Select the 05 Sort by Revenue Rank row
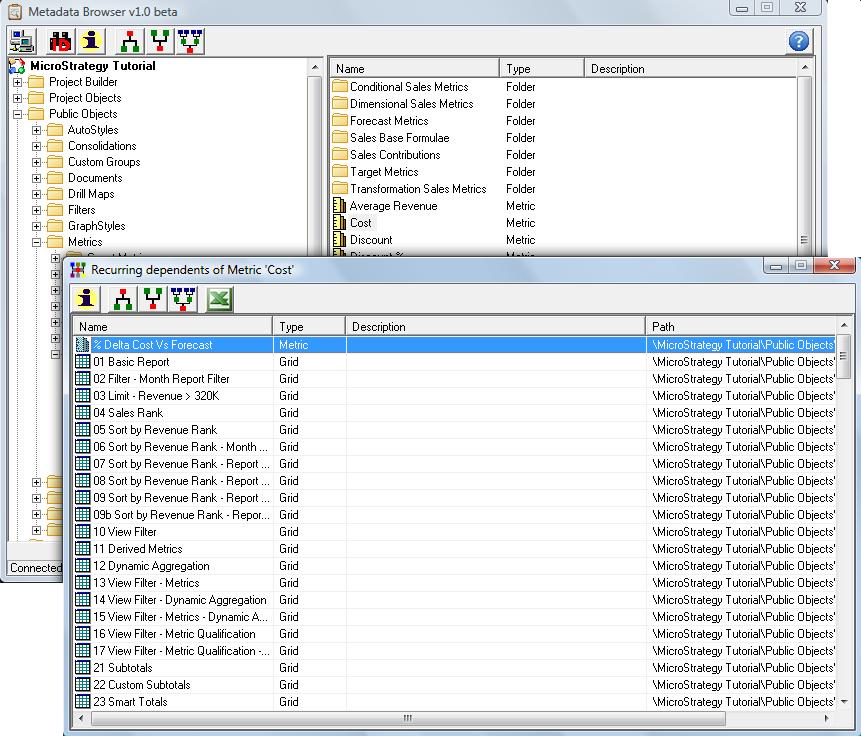This screenshot has width=861, height=736. pos(455,430)
